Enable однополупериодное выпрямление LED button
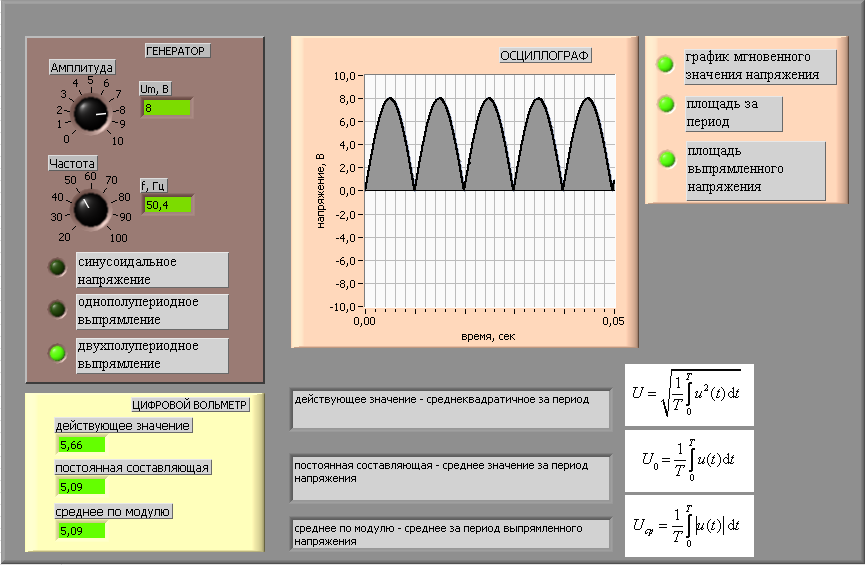The width and height of the screenshot is (865, 565). (x=57, y=309)
